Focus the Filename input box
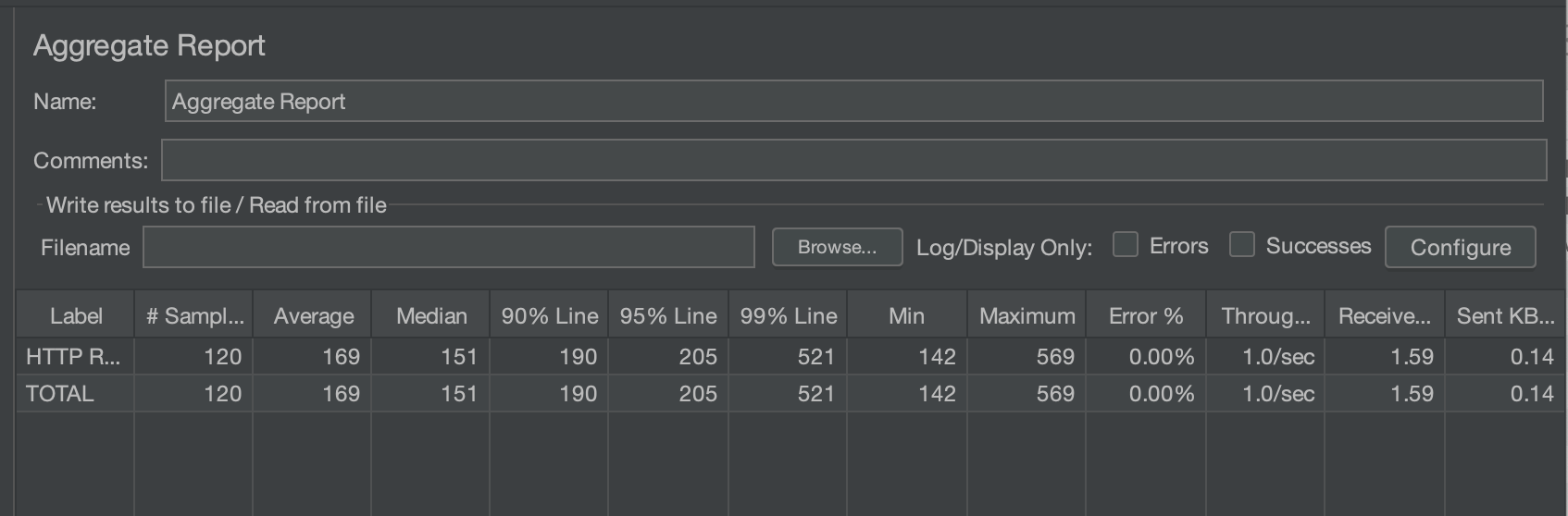The height and width of the screenshot is (516, 1568). tap(449, 247)
